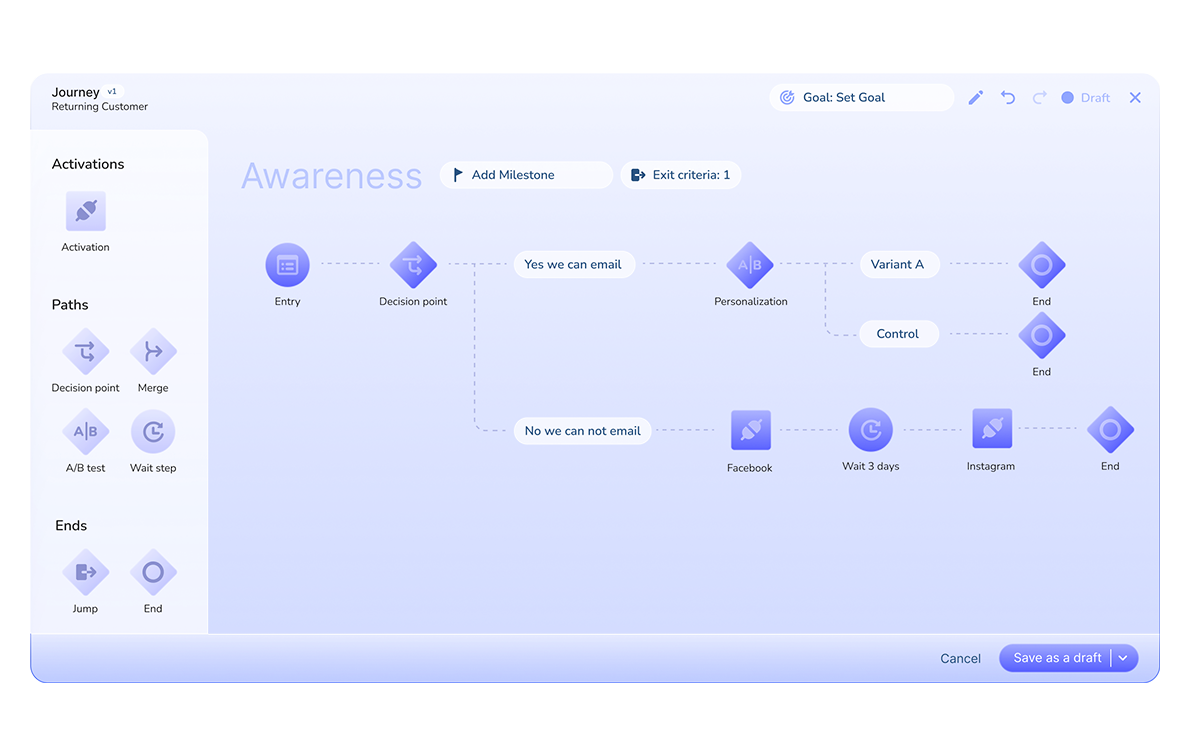This screenshot has width=1178, height=756.
Task: Select the End icon in the sidebar
Action: 153,571
